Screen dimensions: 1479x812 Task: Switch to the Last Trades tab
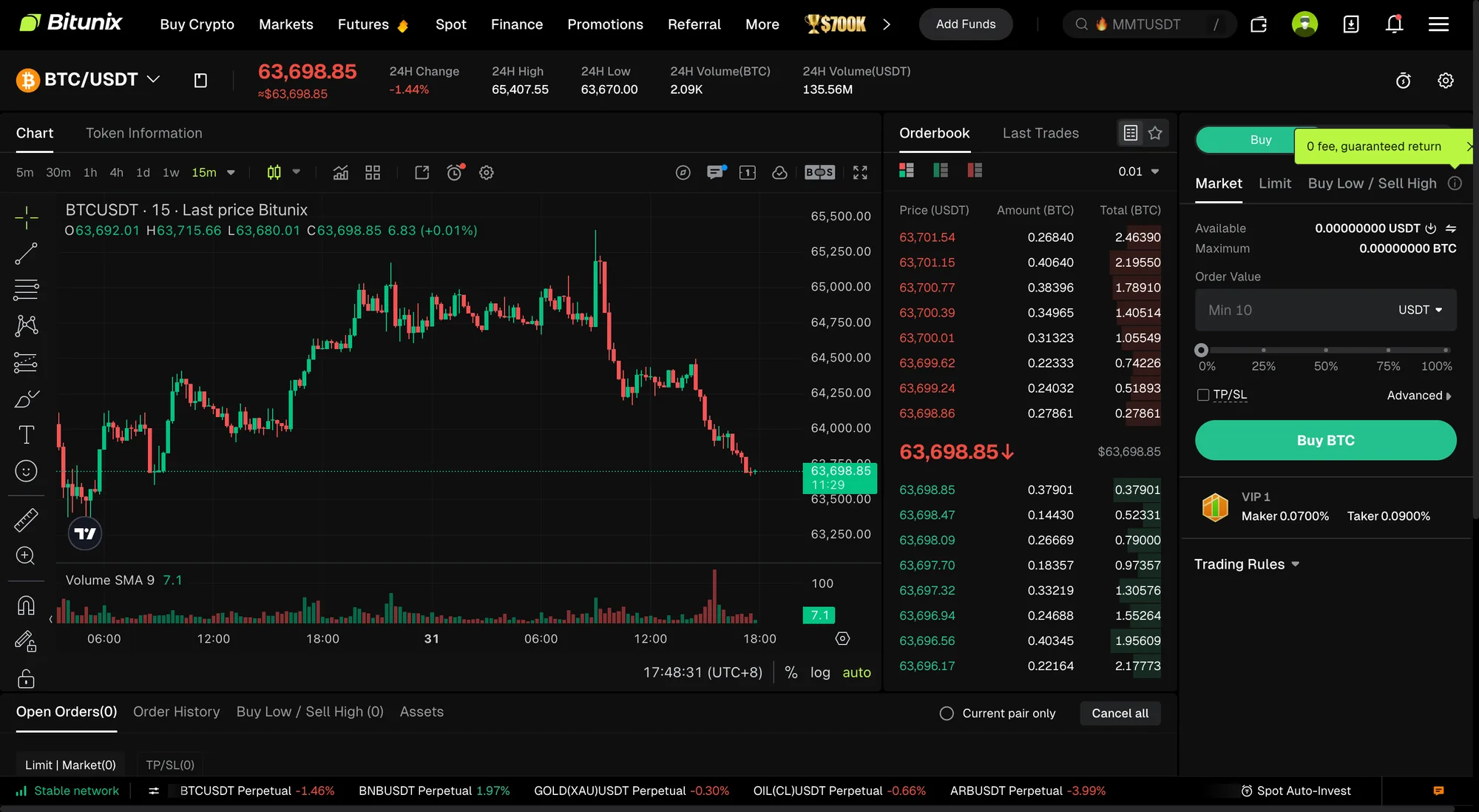pyautogui.click(x=1040, y=133)
